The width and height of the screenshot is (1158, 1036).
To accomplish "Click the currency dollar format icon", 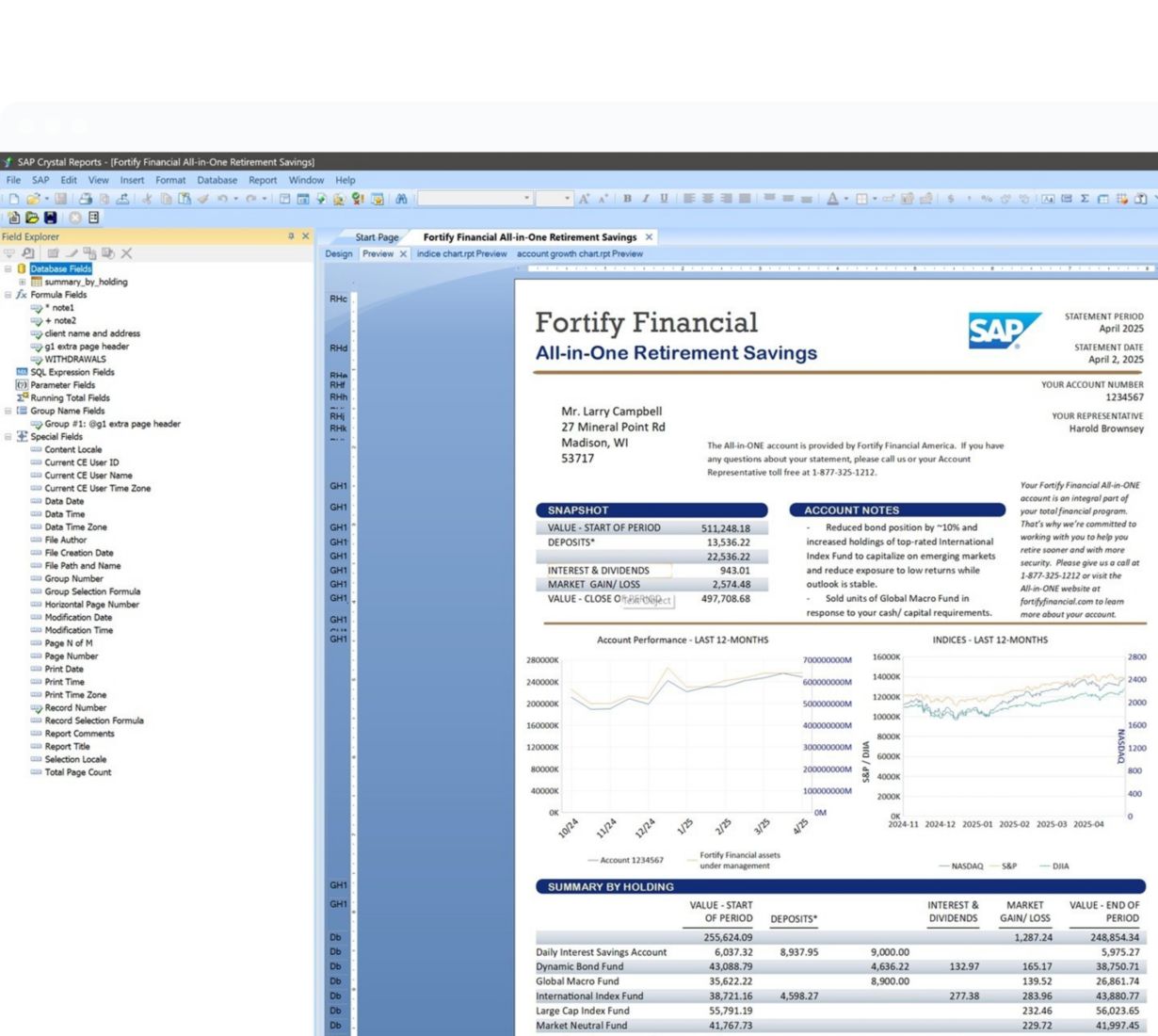I will pos(951,199).
